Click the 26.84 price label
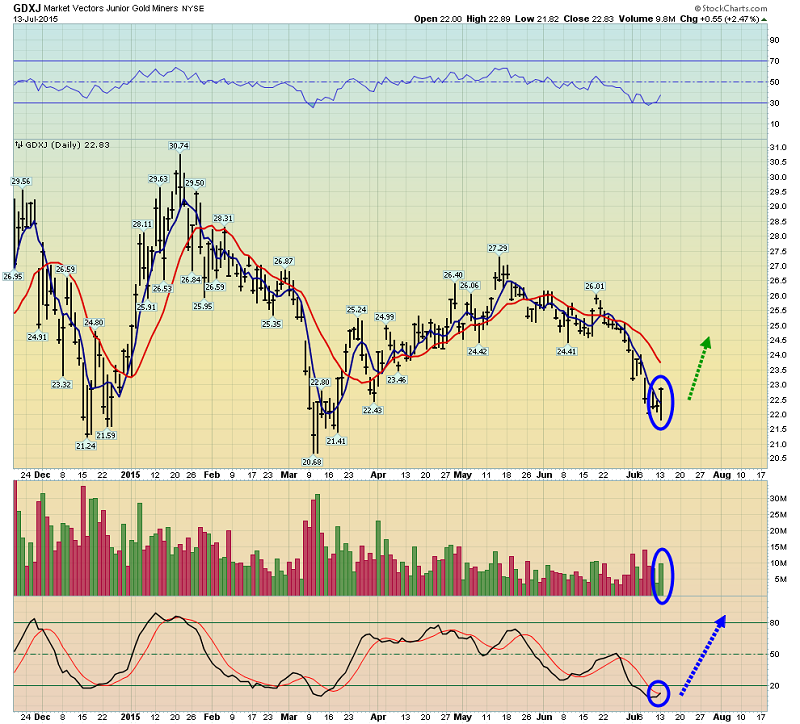 click(191, 280)
